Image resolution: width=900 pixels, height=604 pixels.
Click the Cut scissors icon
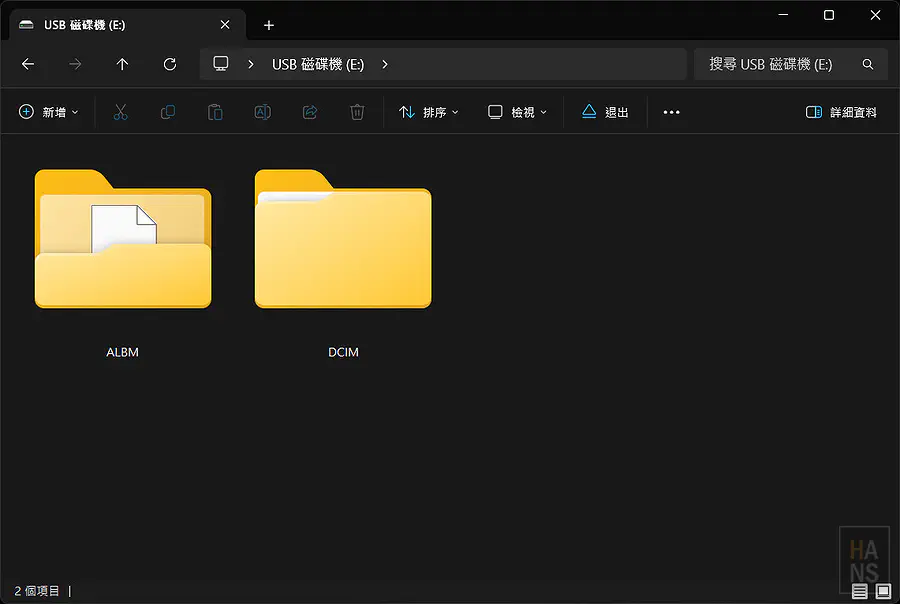(x=121, y=112)
